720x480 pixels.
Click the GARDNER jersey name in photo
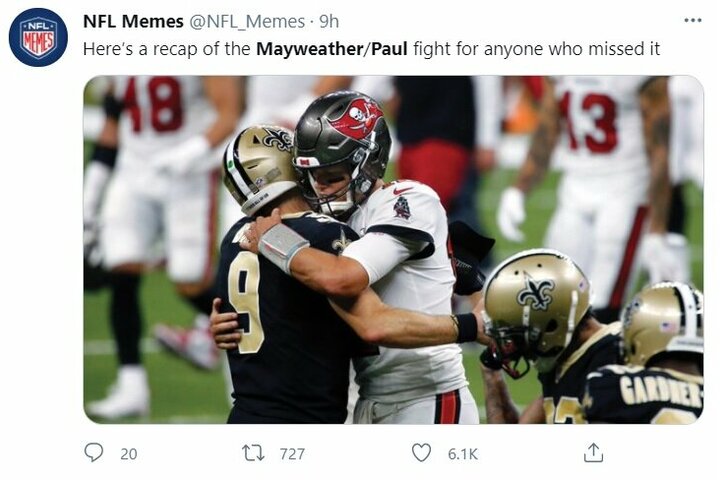coord(661,391)
